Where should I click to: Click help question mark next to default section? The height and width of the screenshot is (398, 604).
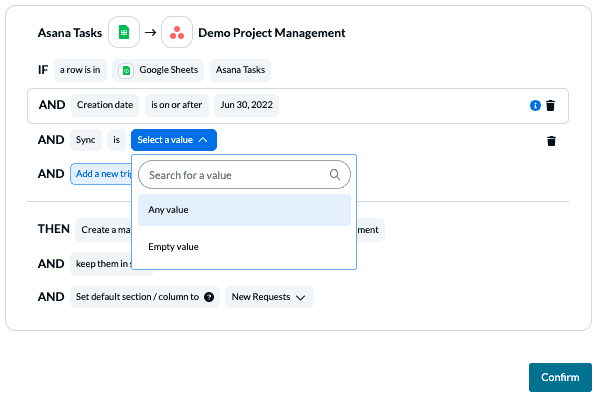209,297
